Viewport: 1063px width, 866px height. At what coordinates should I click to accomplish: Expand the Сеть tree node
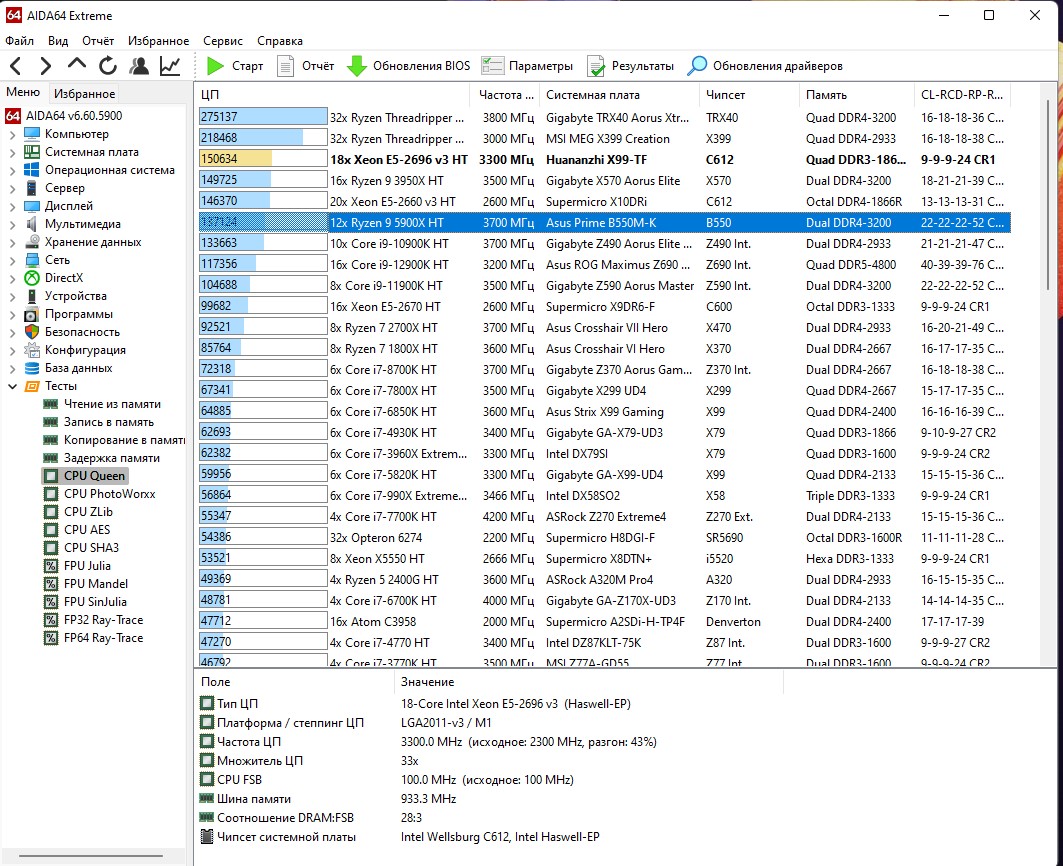(x=12, y=260)
